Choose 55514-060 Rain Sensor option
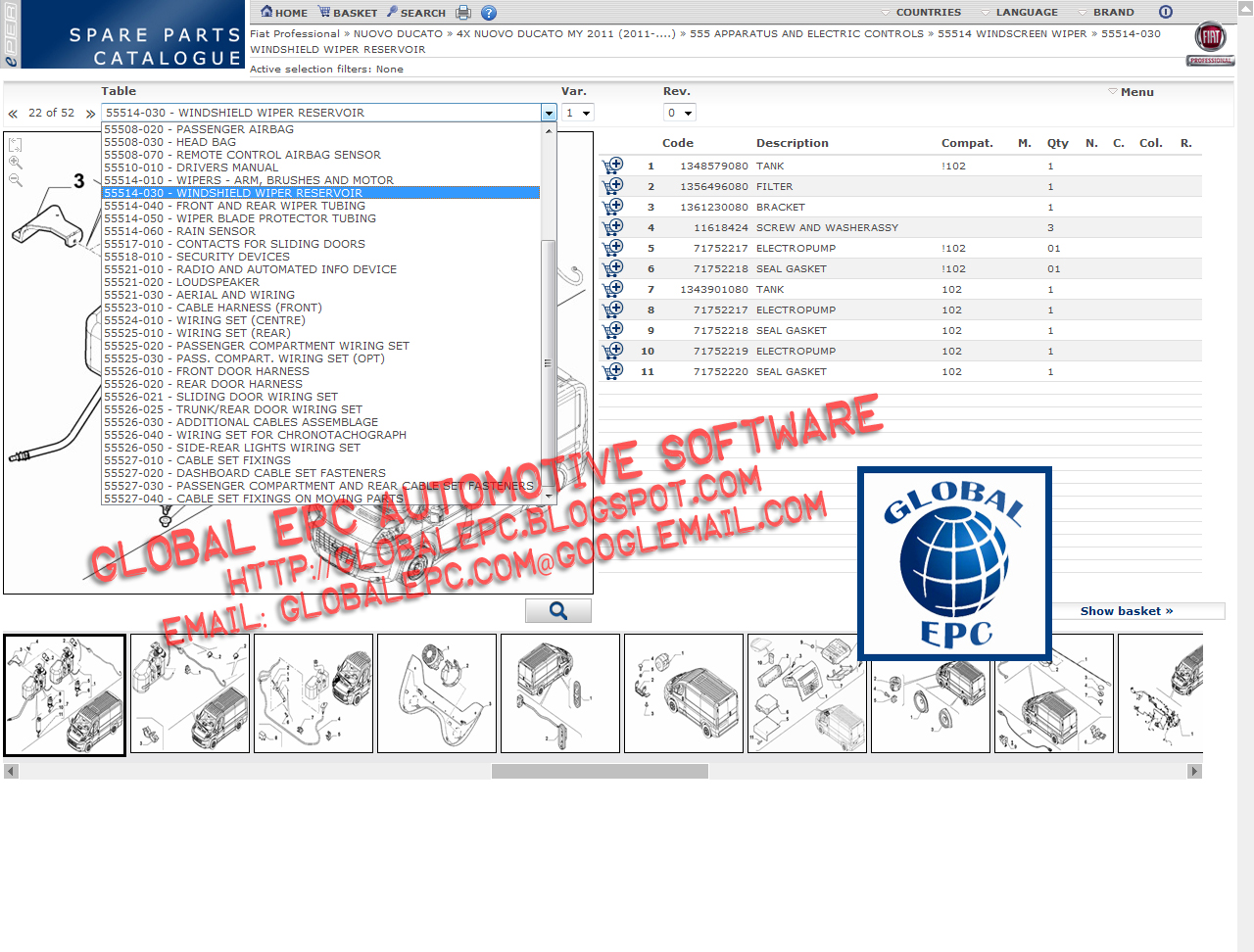Viewport: 1254px width, 952px height. (321, 231)
